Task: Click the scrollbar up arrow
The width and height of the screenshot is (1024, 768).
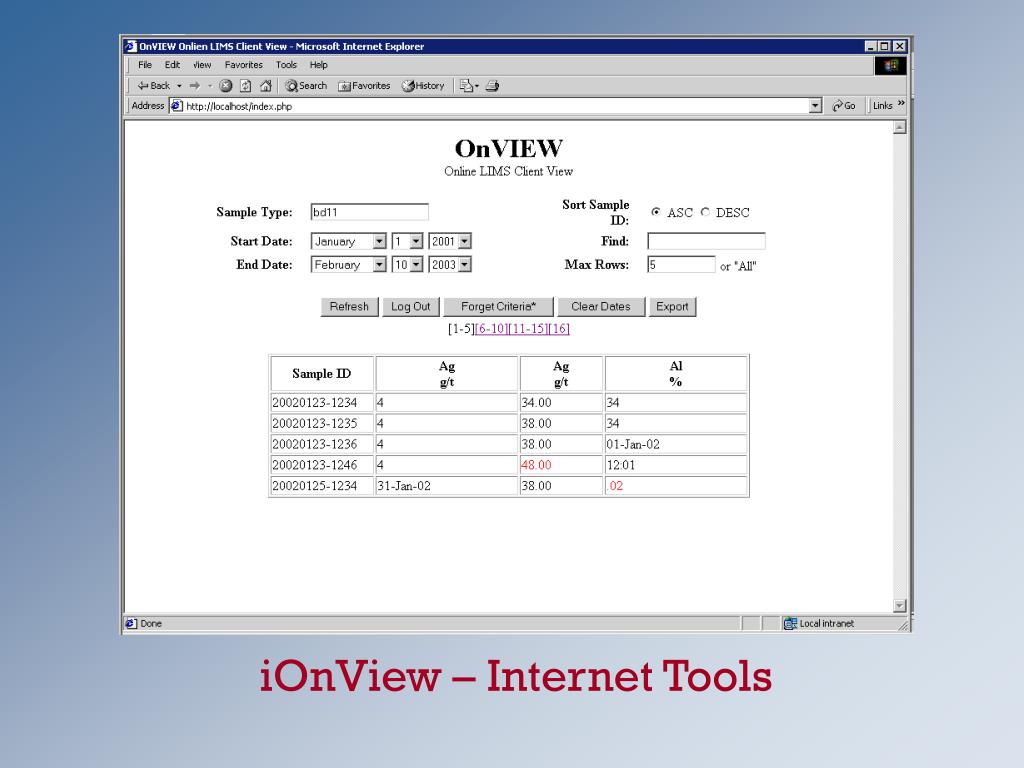Action: tap(900, 127)
